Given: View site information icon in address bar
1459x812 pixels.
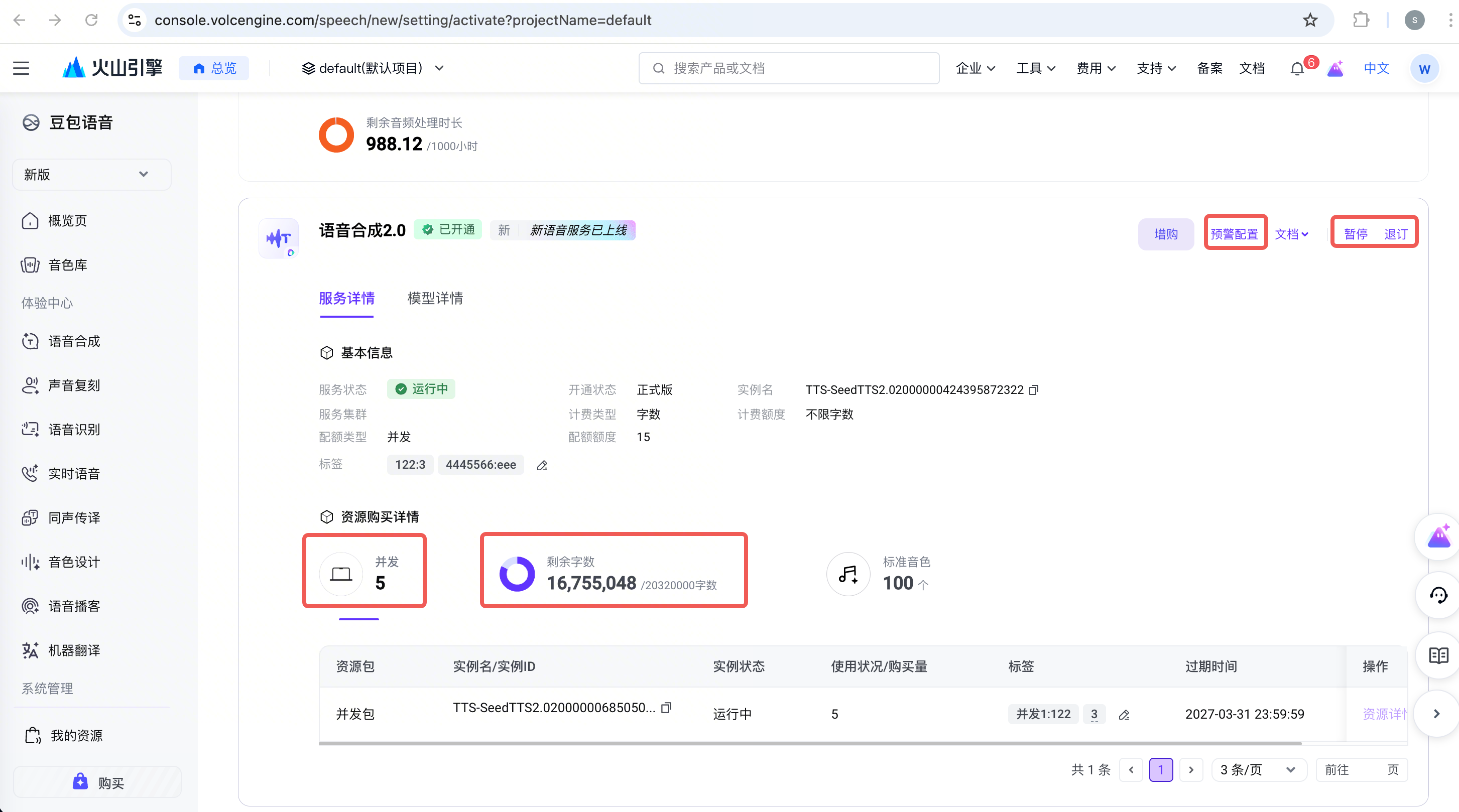Looking at the screenshot, I should (134, 21).
